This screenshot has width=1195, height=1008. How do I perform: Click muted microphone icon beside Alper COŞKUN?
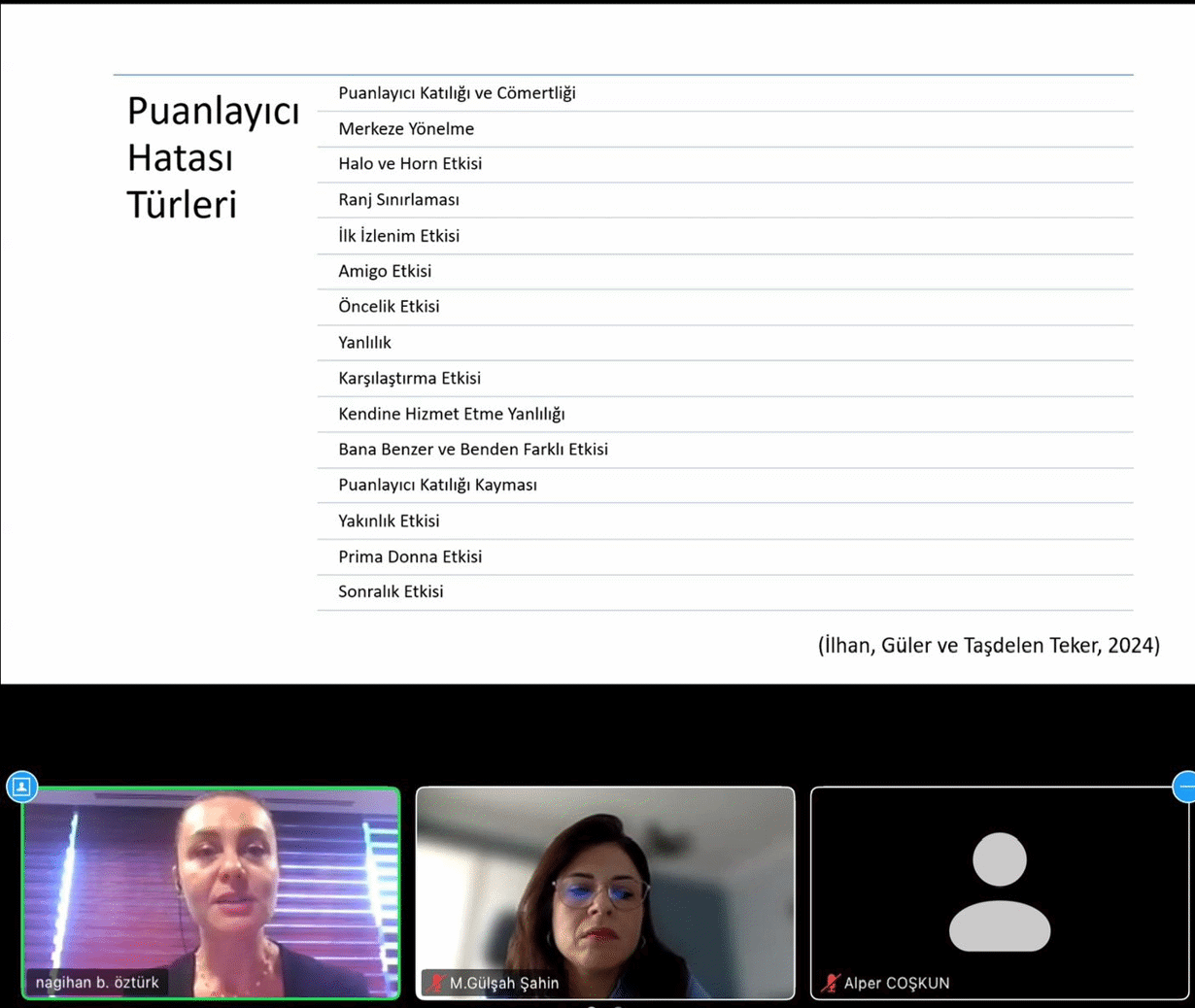coord(830,983)
